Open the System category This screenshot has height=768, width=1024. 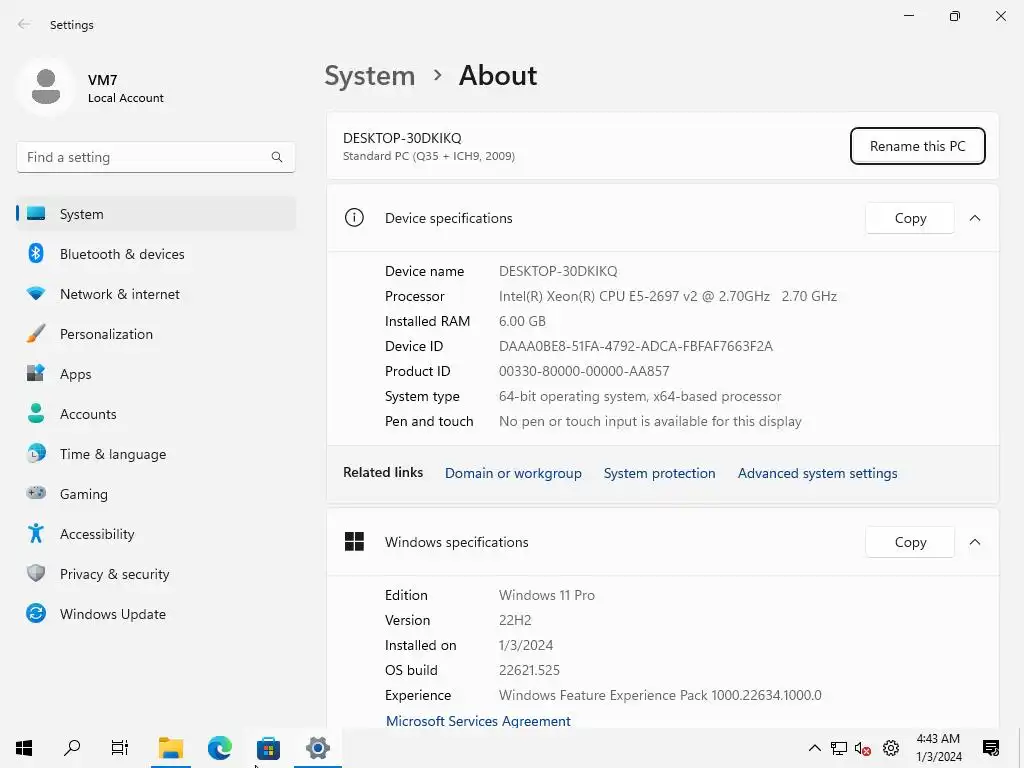pos(156,214)
